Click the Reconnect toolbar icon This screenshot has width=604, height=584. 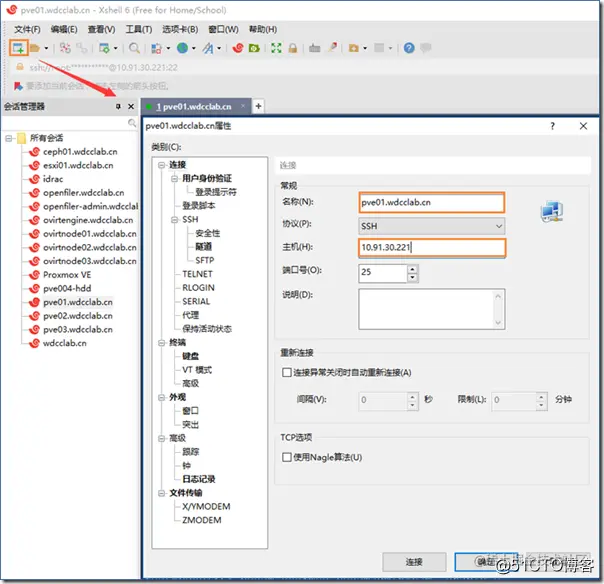tap(65, 48)
